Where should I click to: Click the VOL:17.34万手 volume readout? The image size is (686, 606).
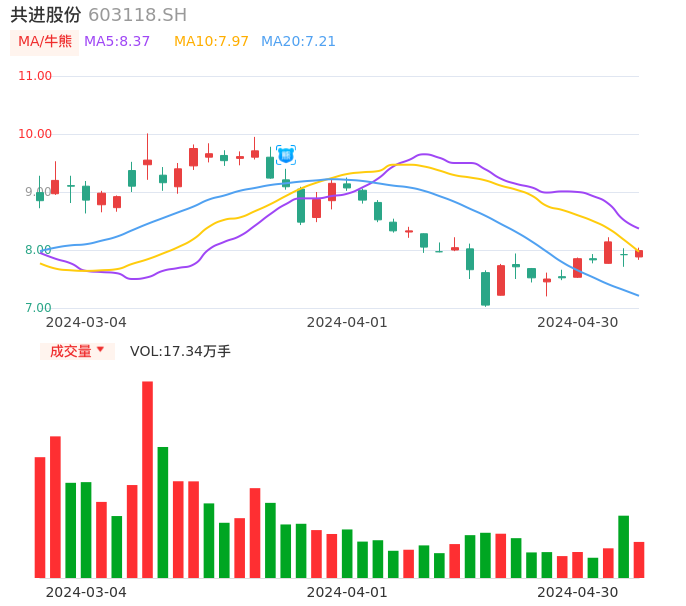point(180,351)
